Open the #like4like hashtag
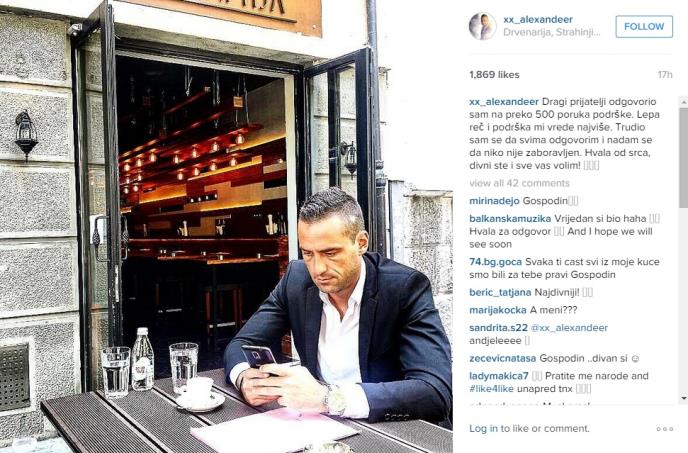 pyautogui.click(x=491, y=389)
